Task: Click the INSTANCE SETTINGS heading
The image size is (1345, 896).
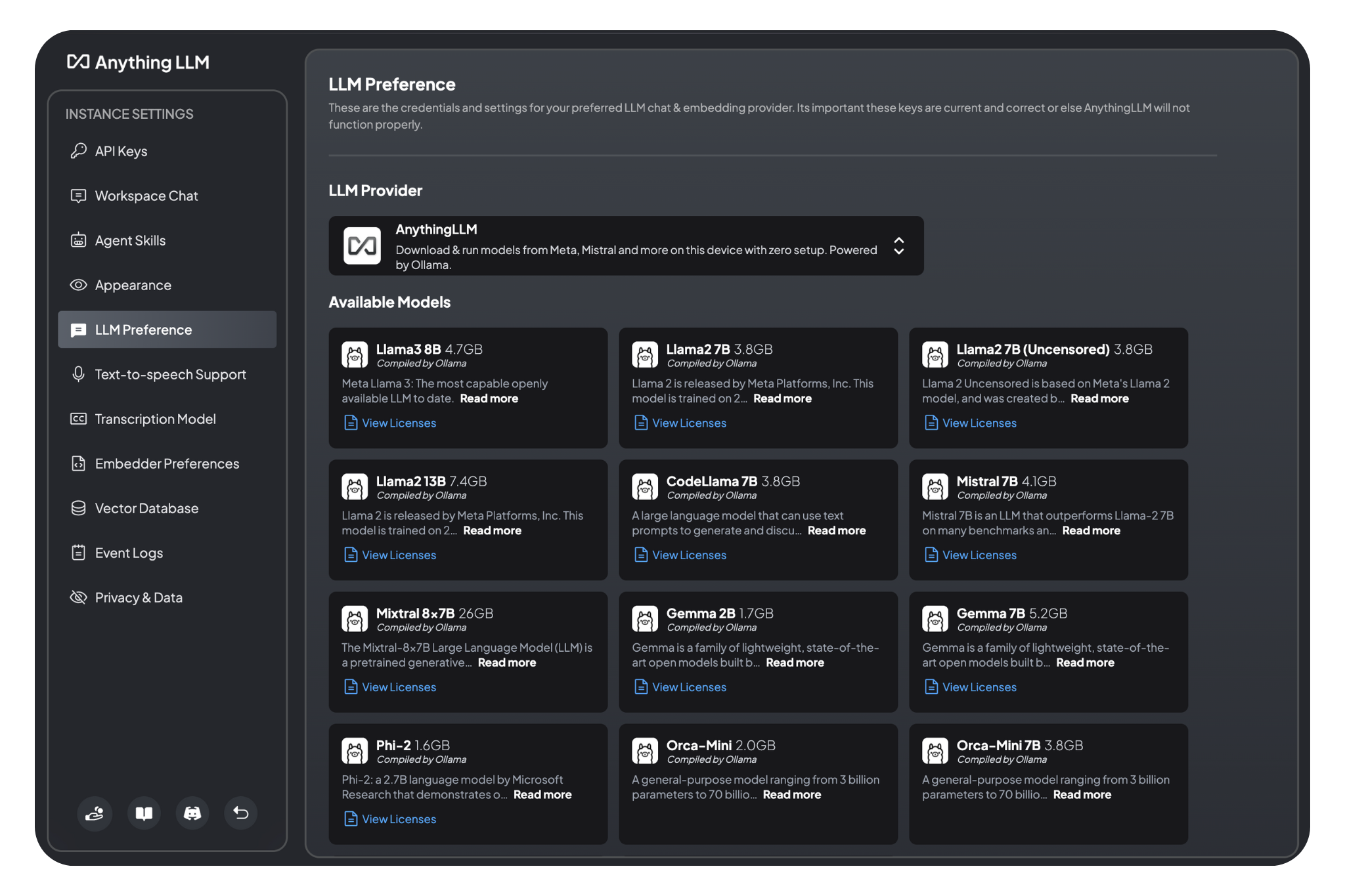Action: pyautogui.click(x=129, y=114)
